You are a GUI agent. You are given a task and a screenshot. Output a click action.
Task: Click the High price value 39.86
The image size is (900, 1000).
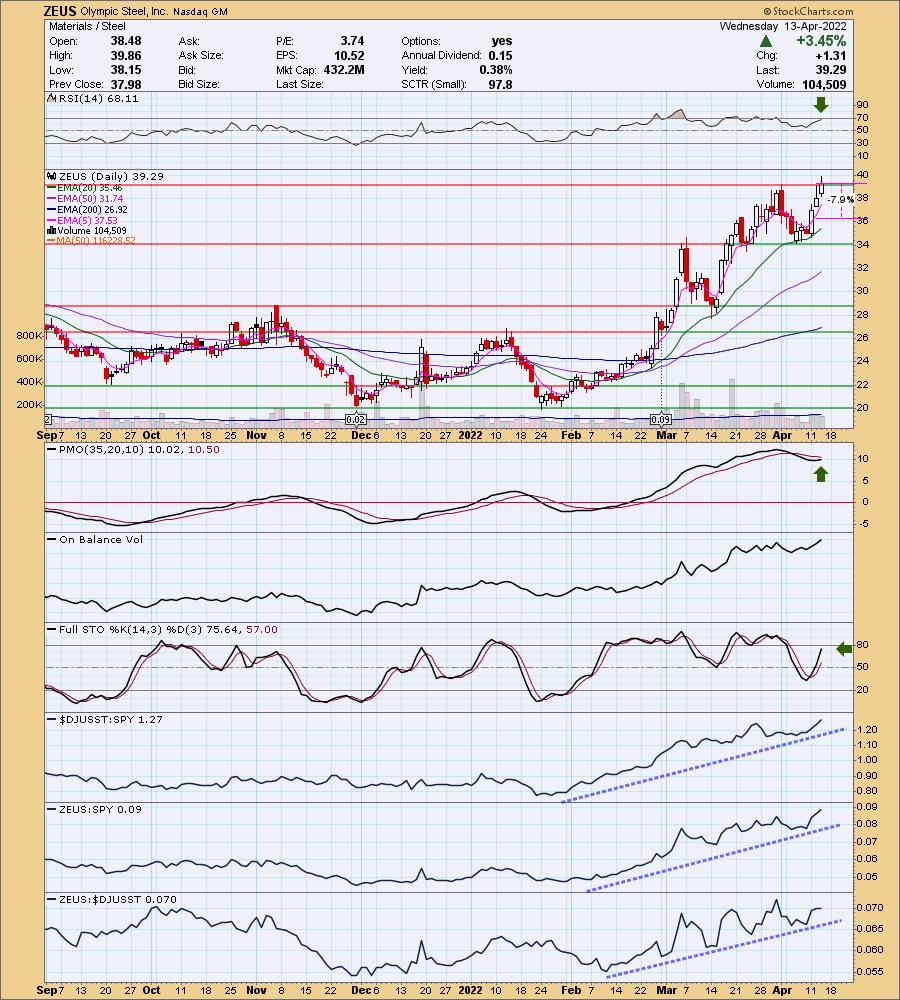coord(126,55)
